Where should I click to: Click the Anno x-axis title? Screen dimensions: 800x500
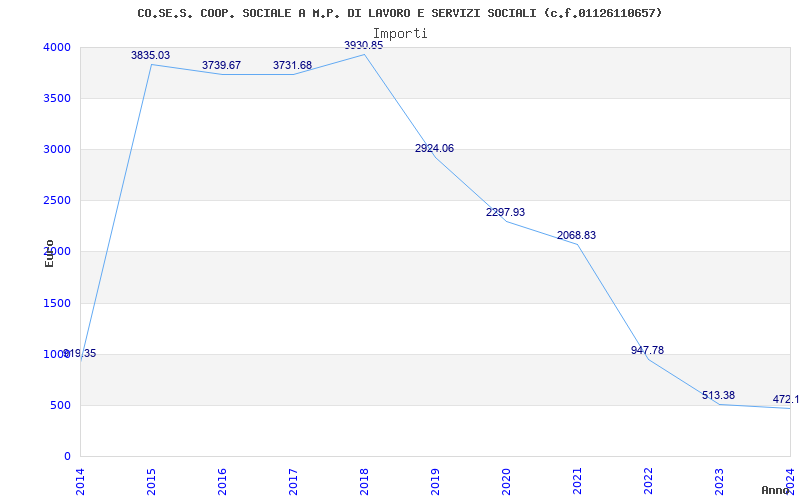(x=776, y=490)
